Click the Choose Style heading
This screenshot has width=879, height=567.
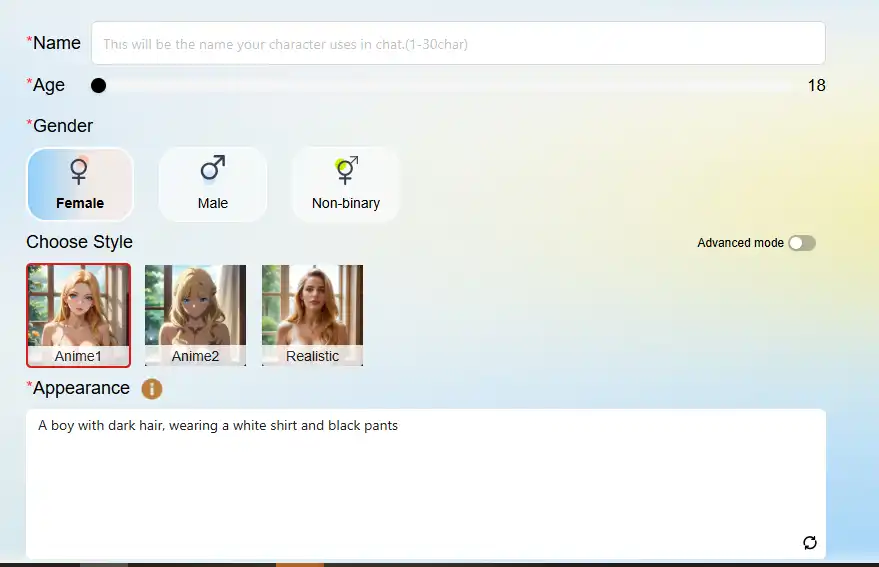tap(79, 242)
